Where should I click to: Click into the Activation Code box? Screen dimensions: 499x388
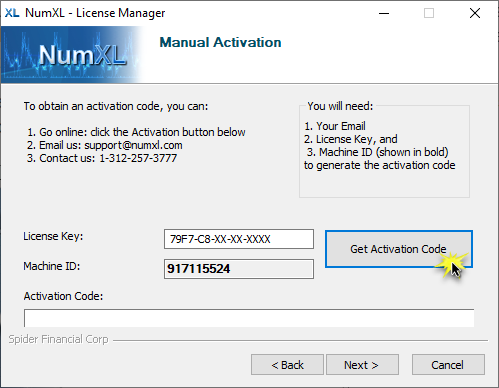pyautogui.click(x=249, y=318)
